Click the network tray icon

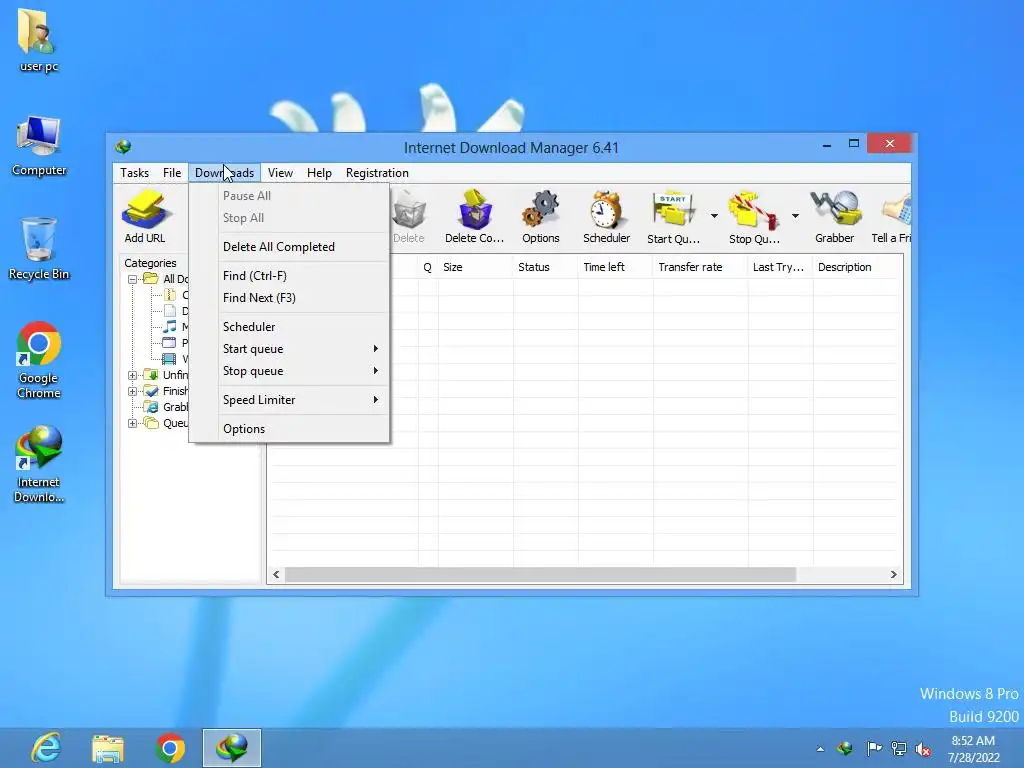[x=899, y=748]
